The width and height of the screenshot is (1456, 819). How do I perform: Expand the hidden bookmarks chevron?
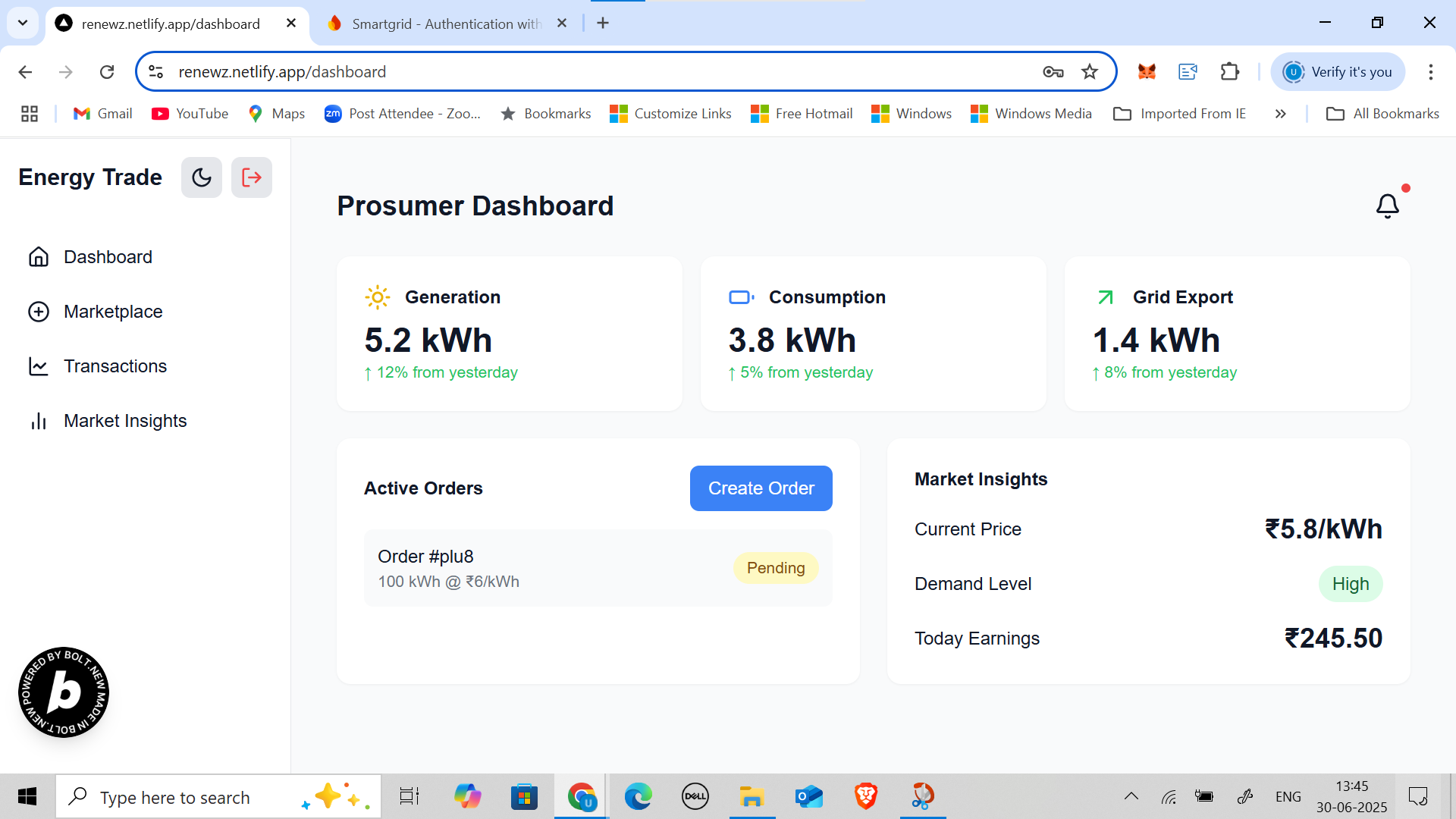(x=1280, y=114)
